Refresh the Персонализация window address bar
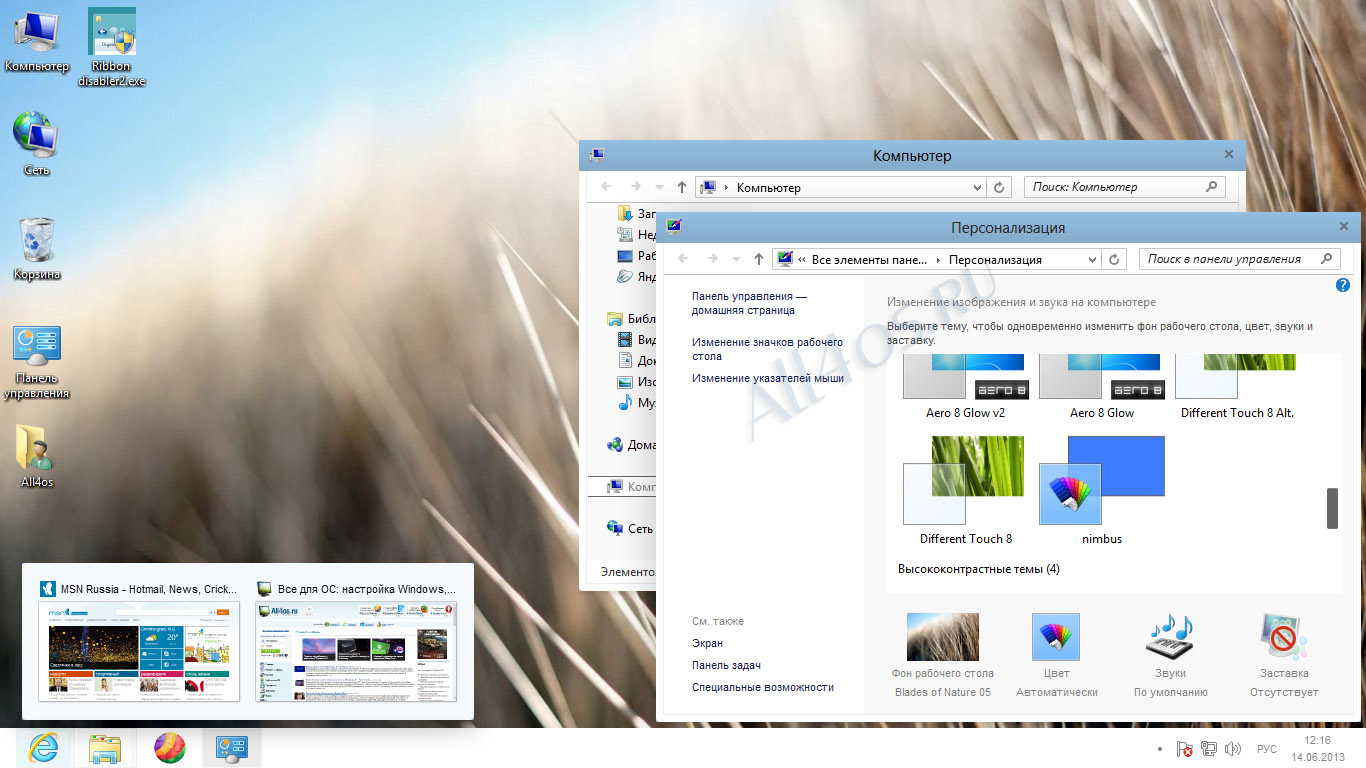Screen dimensions: 1366x768 click(1114, 259)
